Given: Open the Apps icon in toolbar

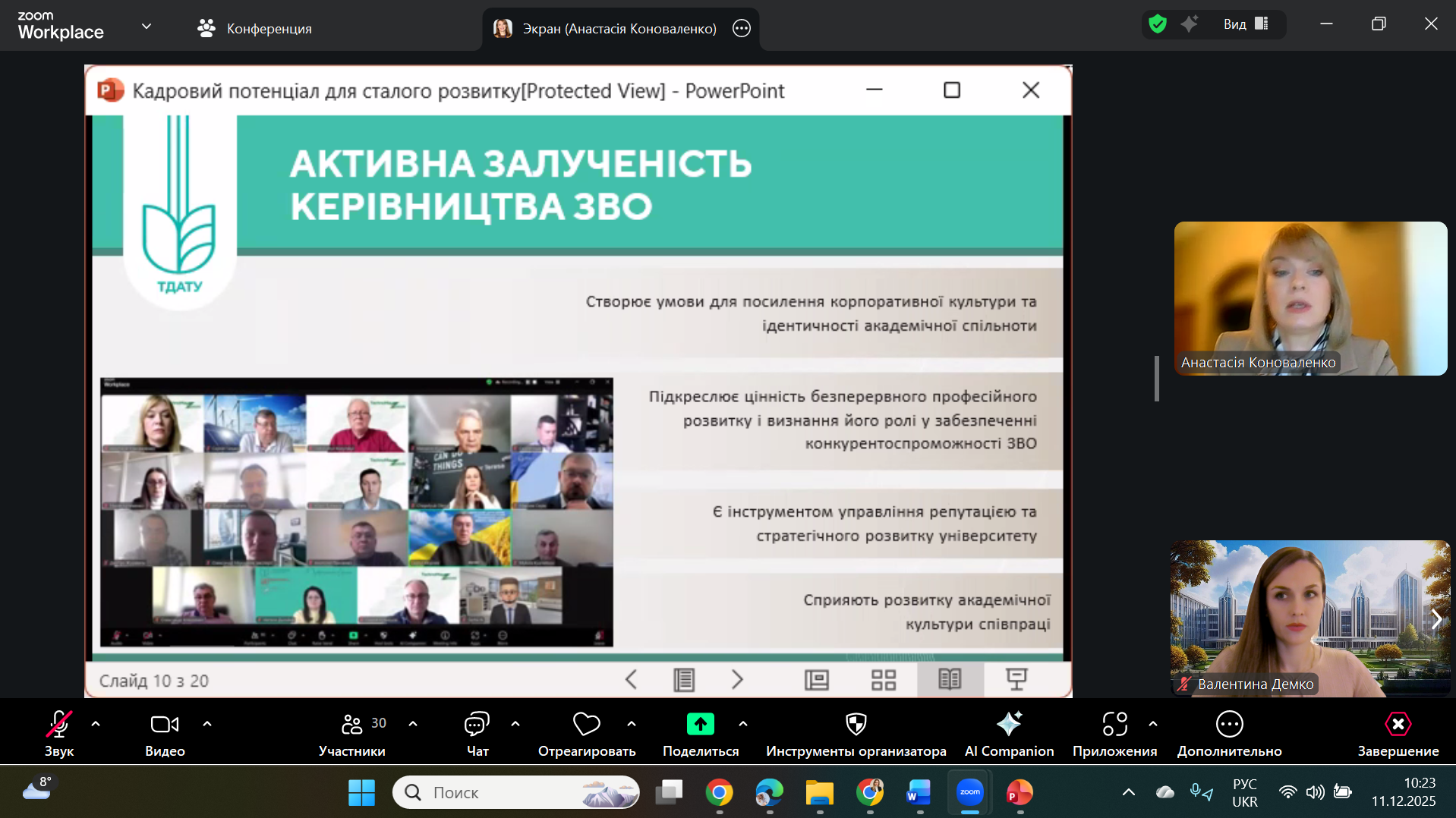Looking at the screenshot, I should coord(1114,725).
